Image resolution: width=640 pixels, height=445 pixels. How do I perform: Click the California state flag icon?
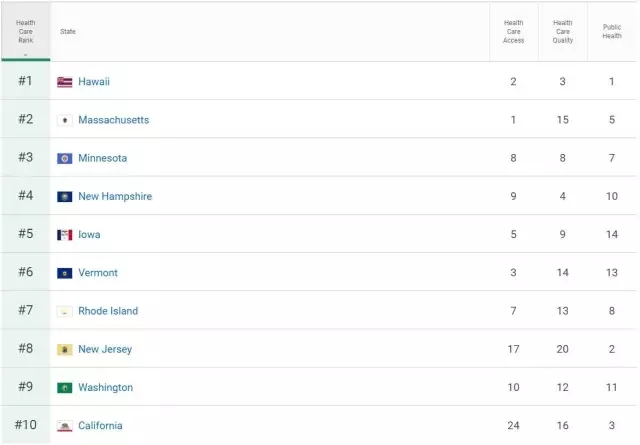pyautogui.click(x=65, y=426)
